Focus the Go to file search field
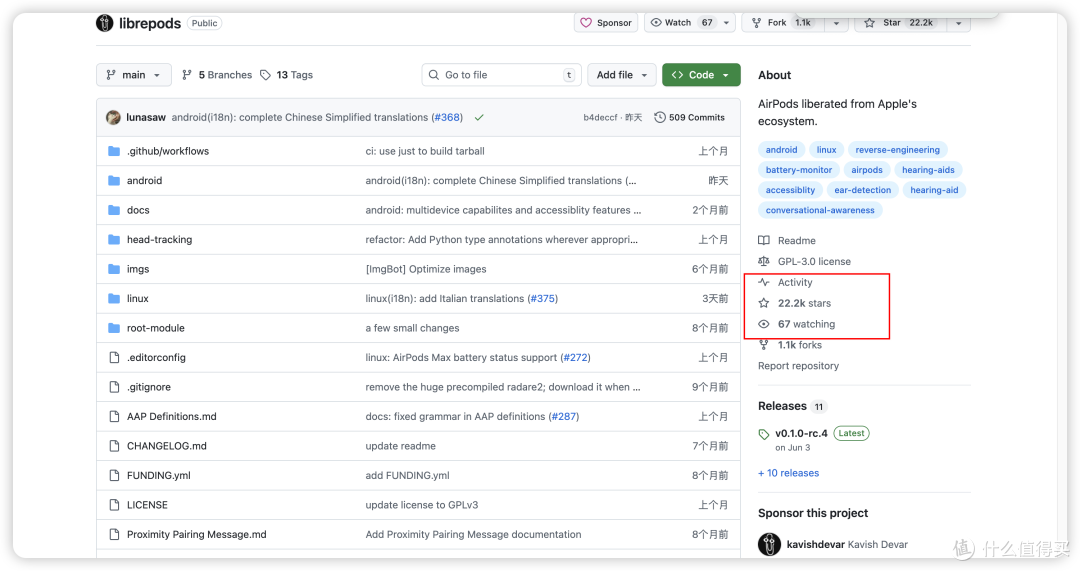The width and height of the screenshot is (1080, 571). pyautogui.click(x=501, y=75)
